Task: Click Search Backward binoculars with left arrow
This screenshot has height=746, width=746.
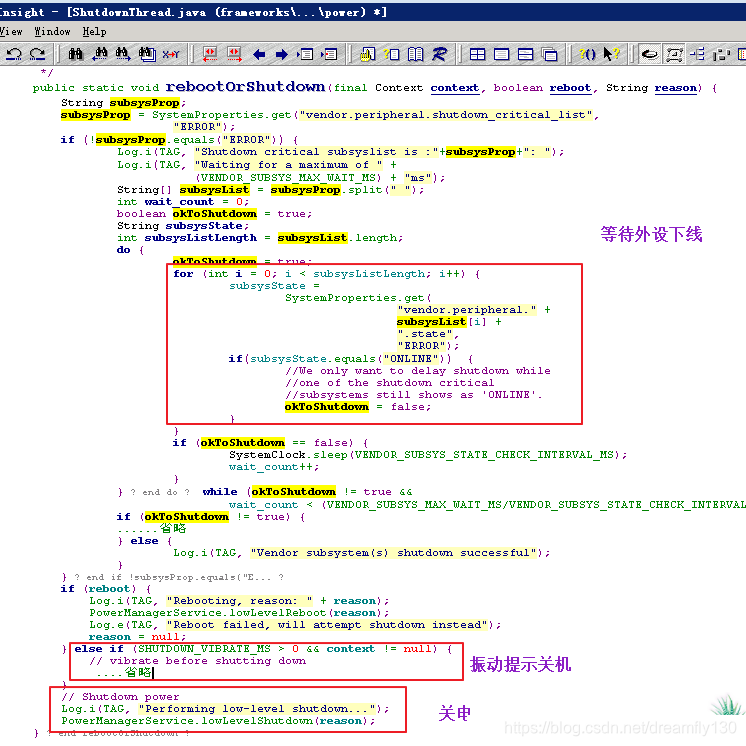Action: pyautogui.click(x=100, y=54)
